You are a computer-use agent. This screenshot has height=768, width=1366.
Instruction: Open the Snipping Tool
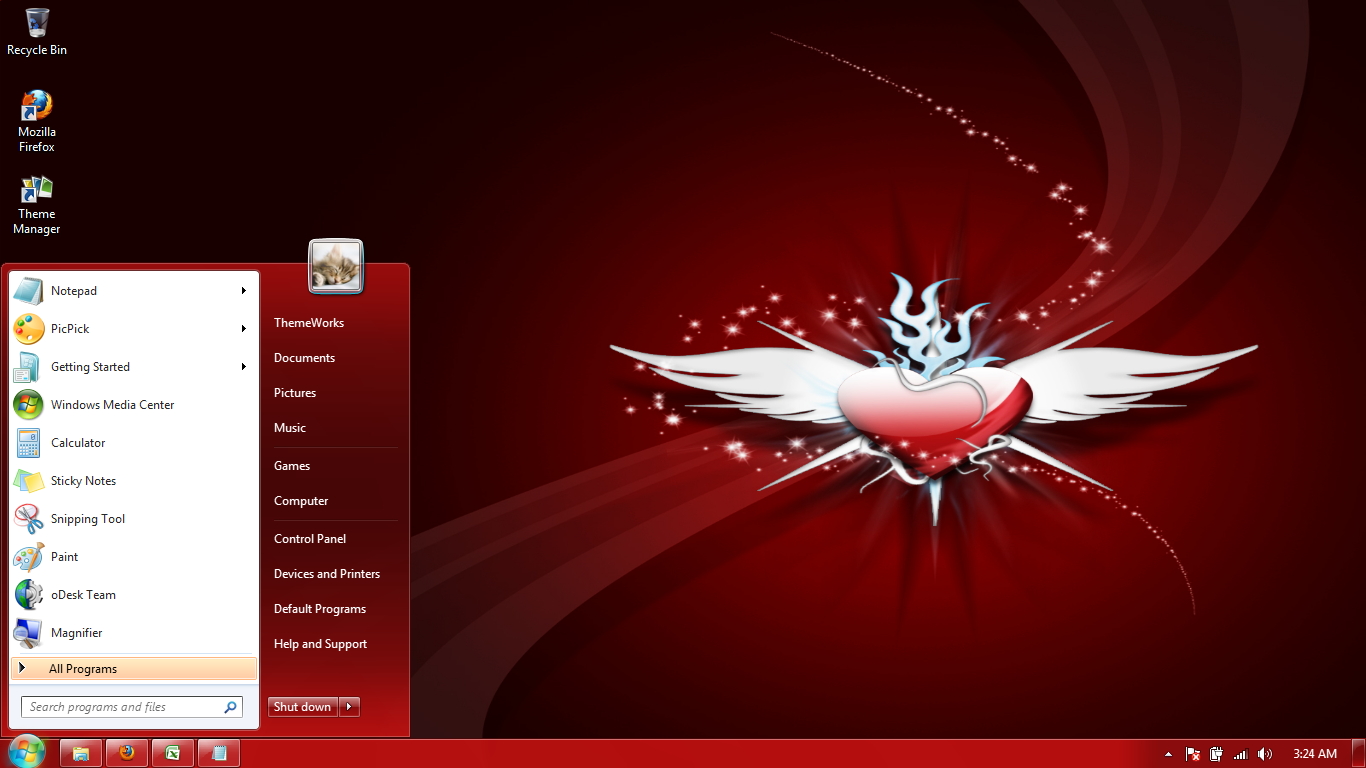pos(87,518)
